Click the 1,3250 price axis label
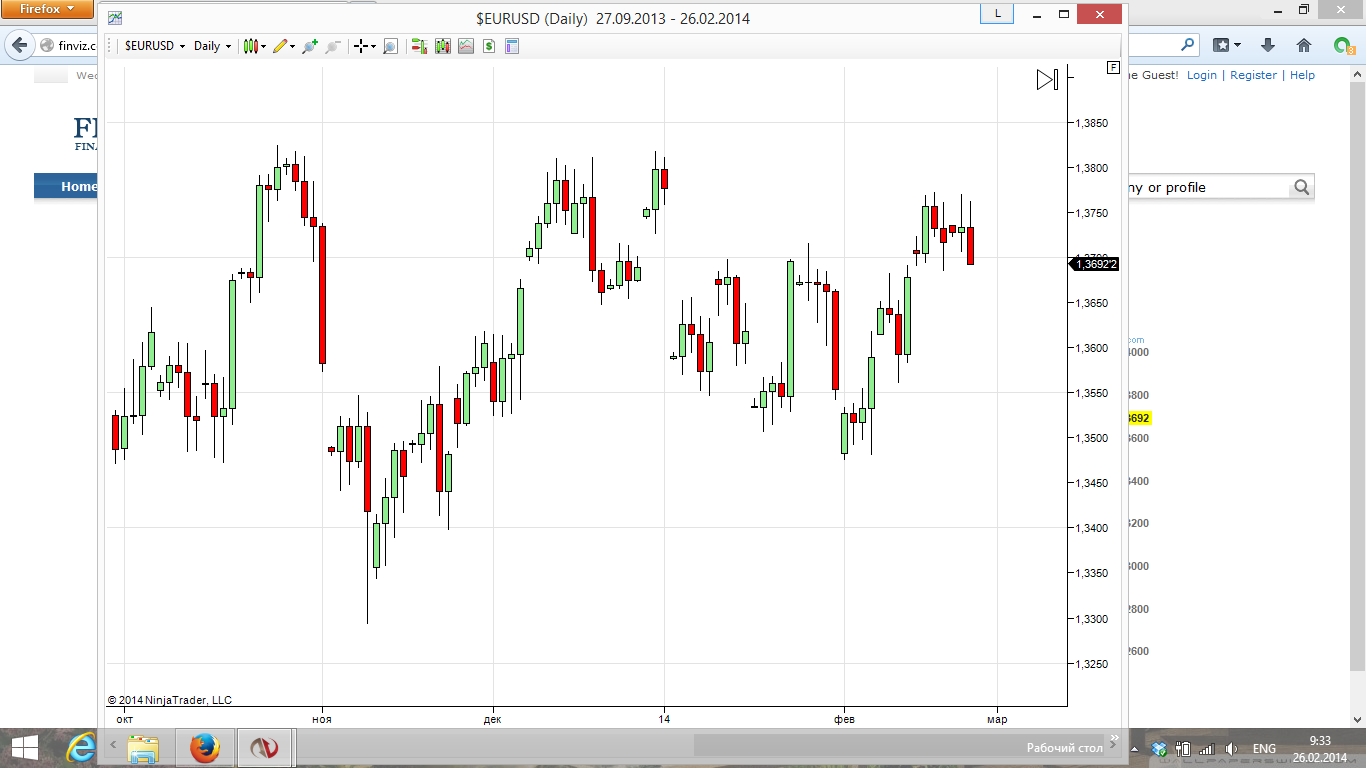 tap(1093, 664)
